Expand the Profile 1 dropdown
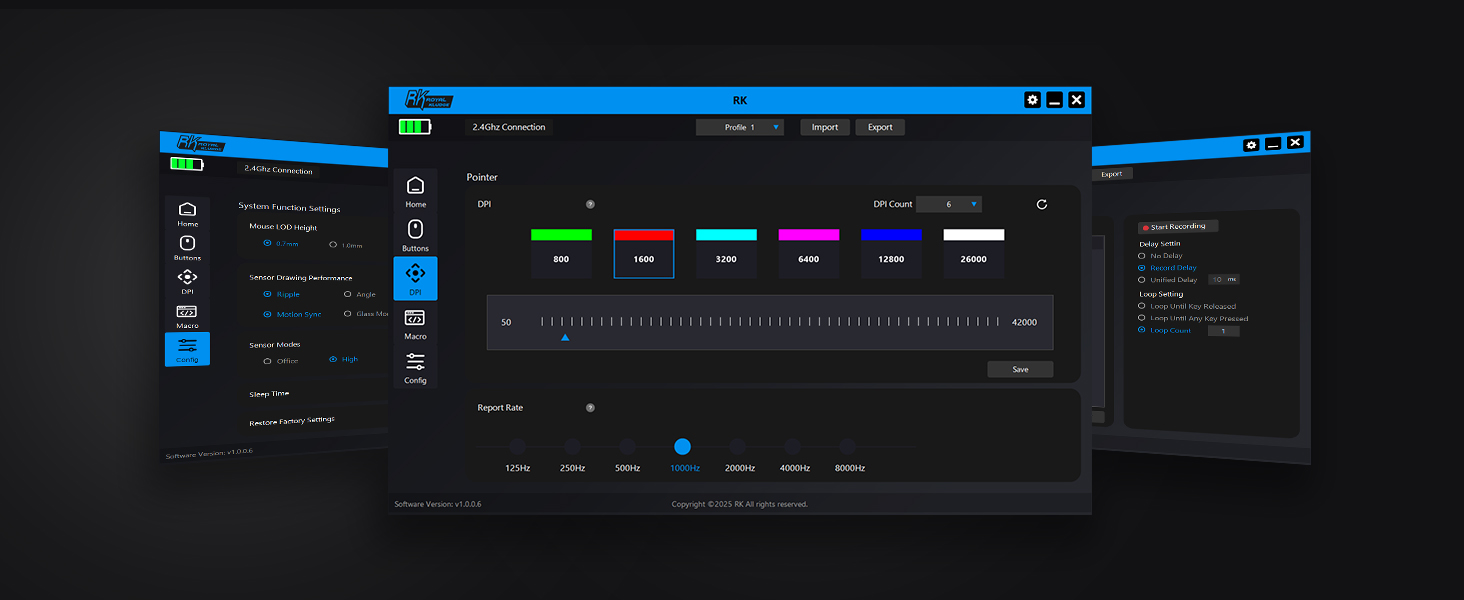 pyautogui.click(x=740, y=127)
